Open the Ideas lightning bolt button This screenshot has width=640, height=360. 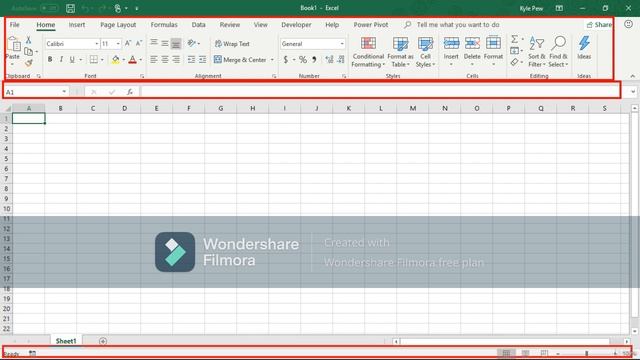click(584, 47)
